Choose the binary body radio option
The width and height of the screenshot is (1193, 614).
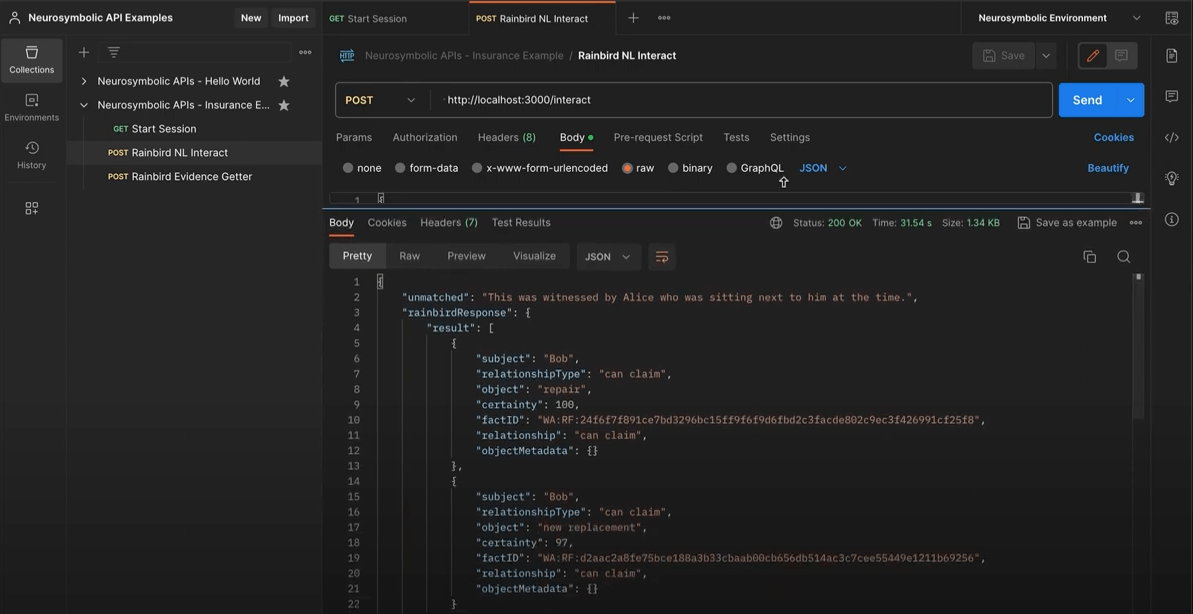pyautogui.click(x=673, y=168)
